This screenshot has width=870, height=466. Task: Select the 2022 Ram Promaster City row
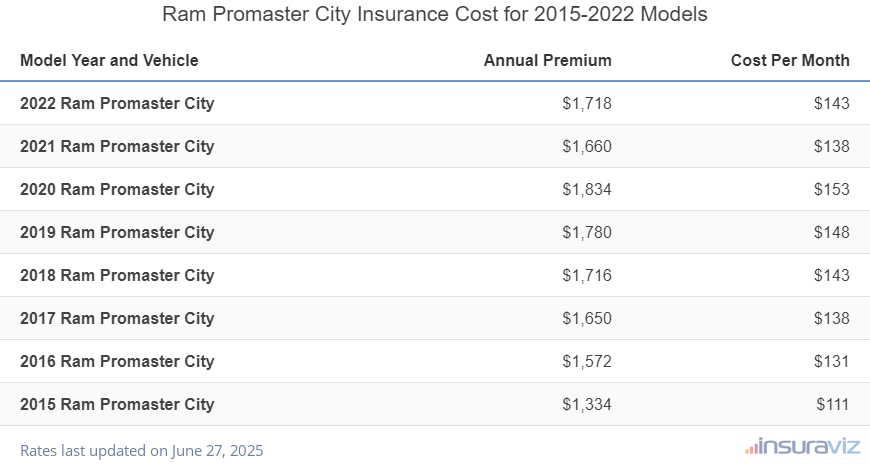[x=117, y=103]
